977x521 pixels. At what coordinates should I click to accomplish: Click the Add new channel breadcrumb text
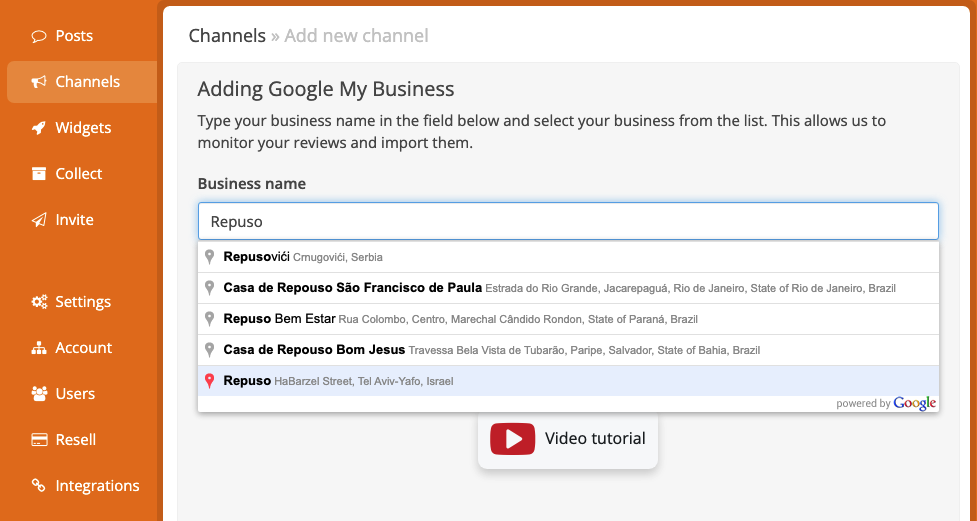pos(356,36)
